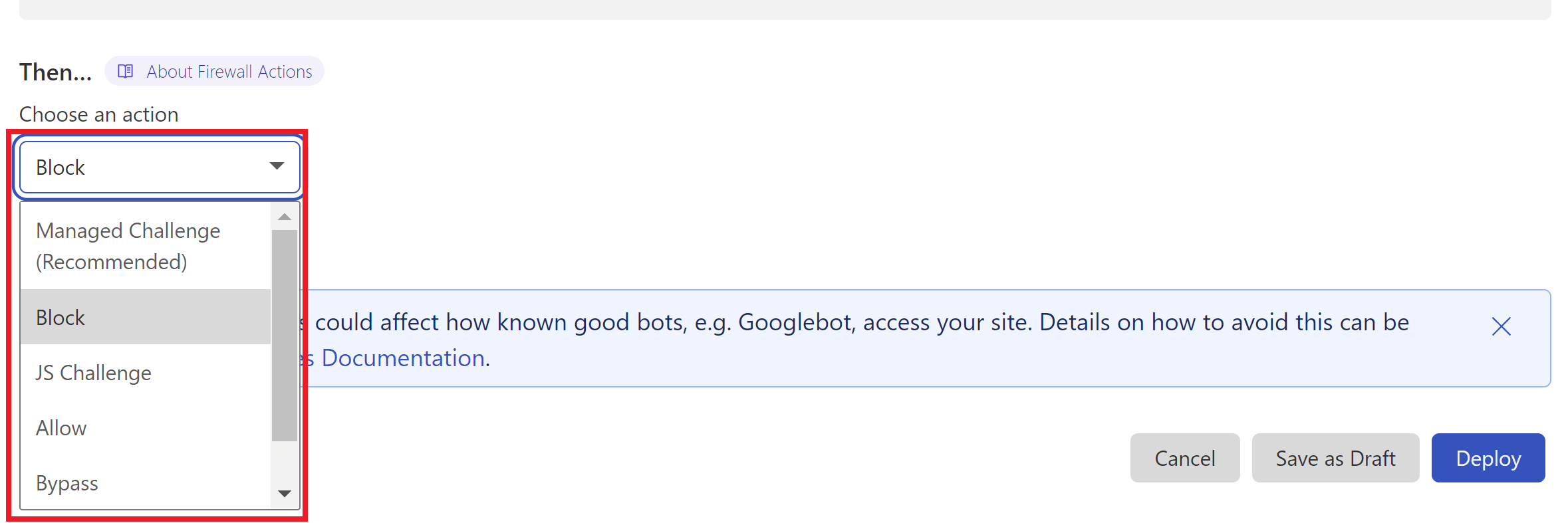
Task: Save the firewall rule as draft
Action: (x=1335, y=458)
